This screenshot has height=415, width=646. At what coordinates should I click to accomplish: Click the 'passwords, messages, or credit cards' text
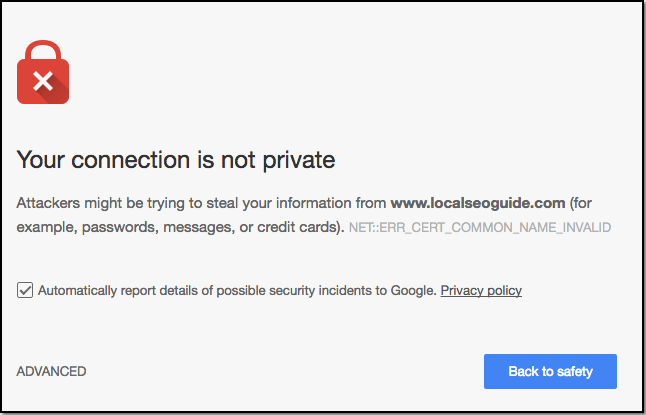pyautogui.click(x=210, y=227)
